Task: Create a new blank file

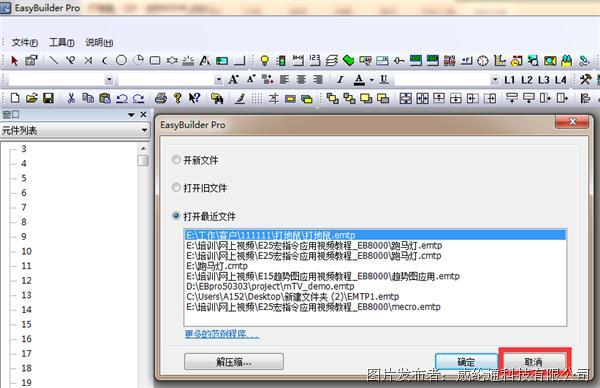Action: [15, 98]
